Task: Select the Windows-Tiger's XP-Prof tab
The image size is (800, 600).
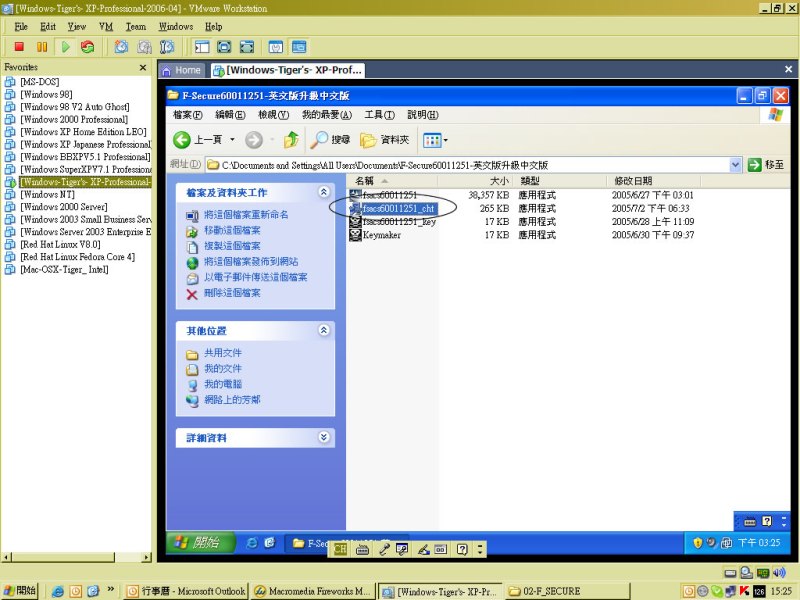Action: pyautogui.click(x=288, y=70)
